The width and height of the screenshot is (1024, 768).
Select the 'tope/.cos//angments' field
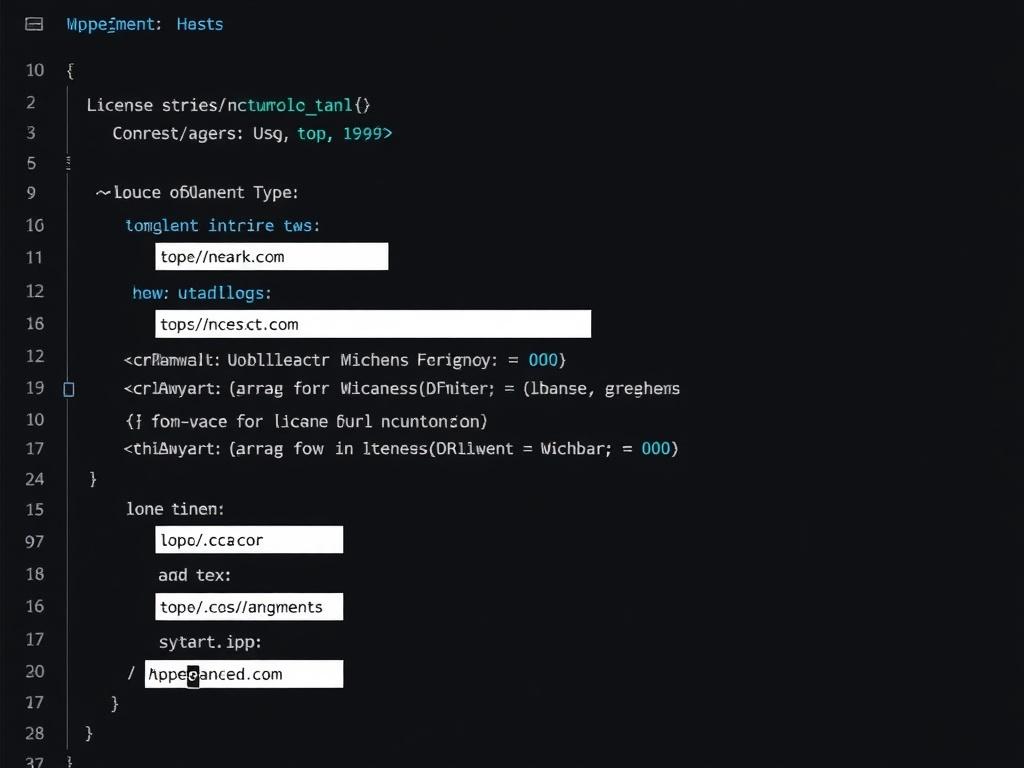tap(249, 607)
